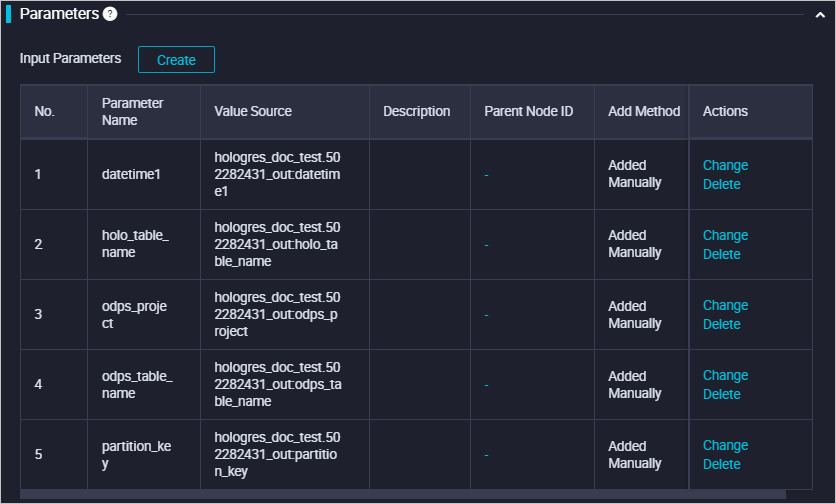Click Create to add an input parameter
This screenshot has width=836, height=504.
[x=176, y=60]
